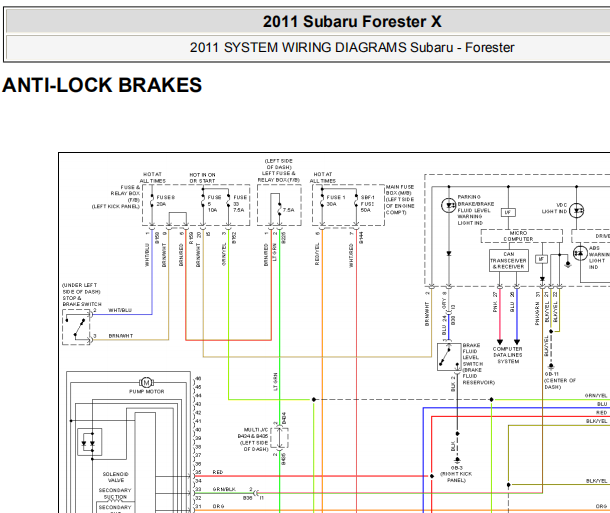Click the 'BRN/WHT' label at brake switch pin 3
This screenshot has width=610, height=513.
121,336
